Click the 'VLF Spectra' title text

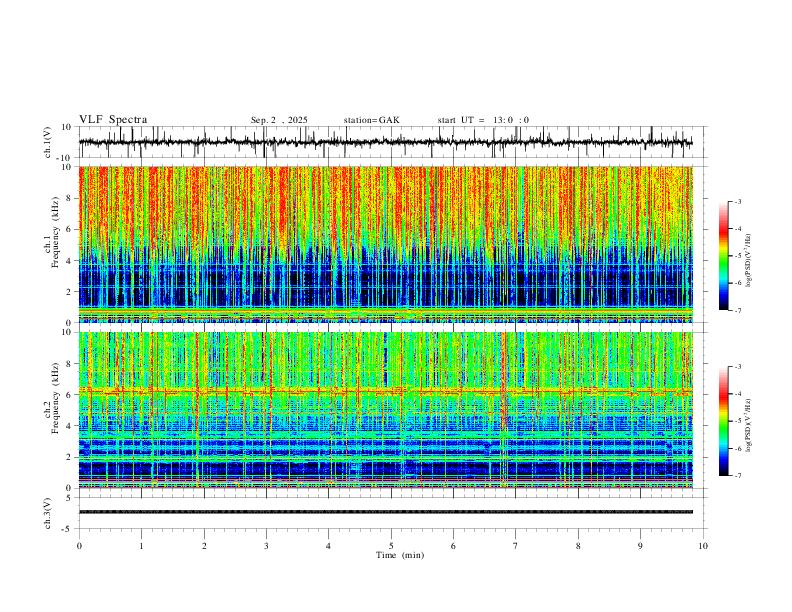(113, 120)
